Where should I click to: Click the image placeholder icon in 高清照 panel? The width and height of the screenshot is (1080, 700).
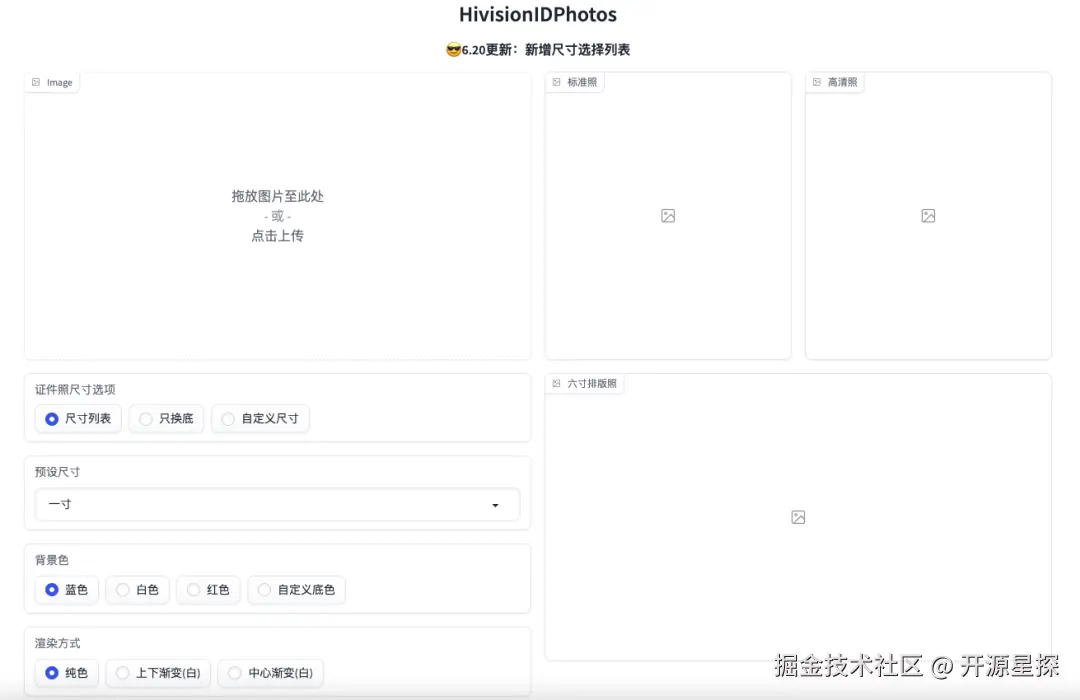tap(928, 215)
